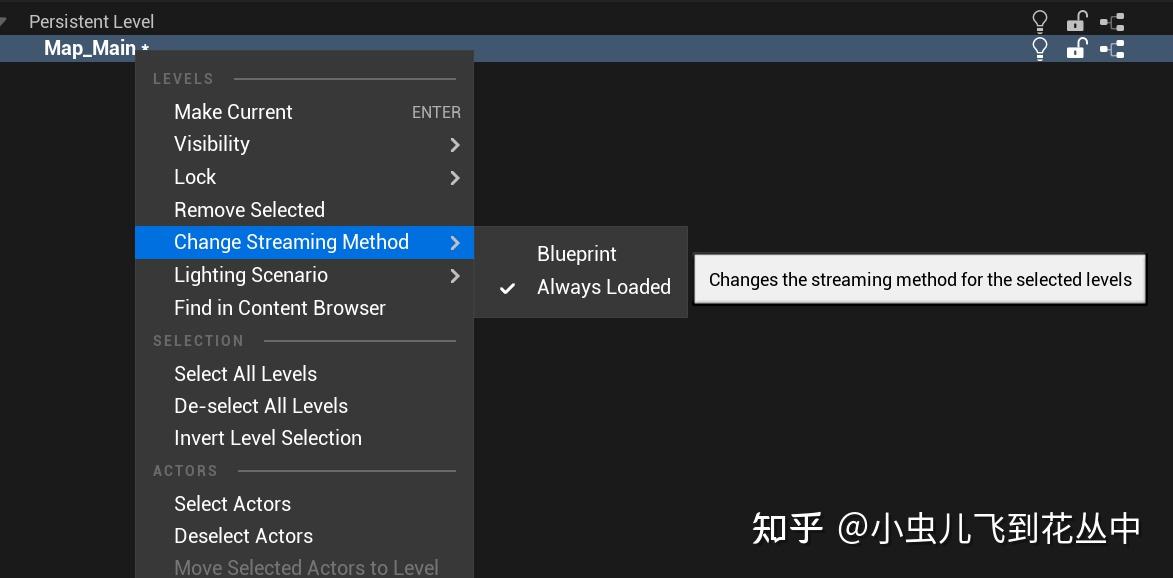
Task: Click De-select All Levels
Action: [x=261, y=406]
